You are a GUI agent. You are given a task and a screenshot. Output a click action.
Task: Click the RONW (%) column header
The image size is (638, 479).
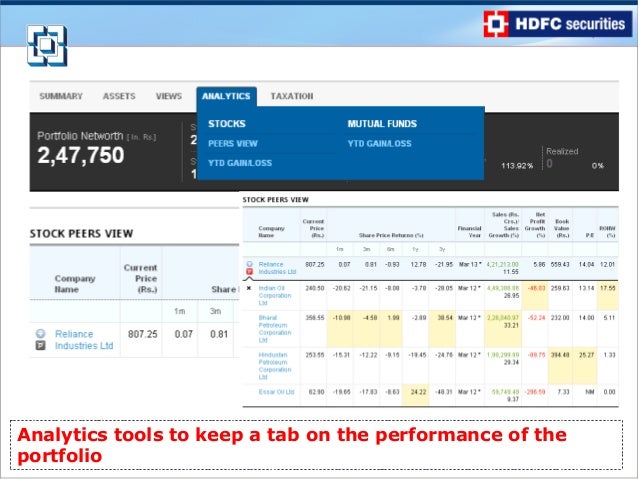607,232
